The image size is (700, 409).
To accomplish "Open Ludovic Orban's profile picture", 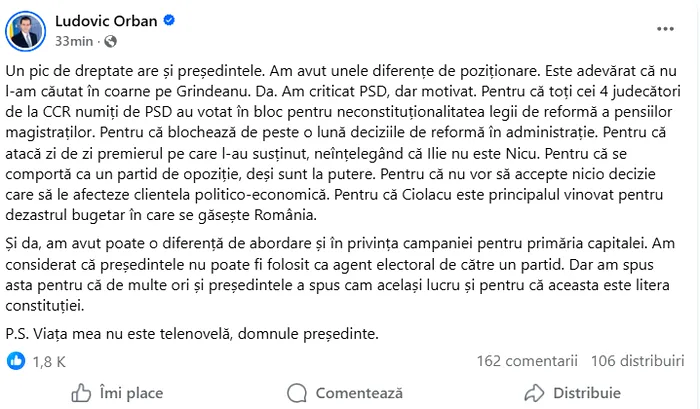I will (x=23, y=30).
